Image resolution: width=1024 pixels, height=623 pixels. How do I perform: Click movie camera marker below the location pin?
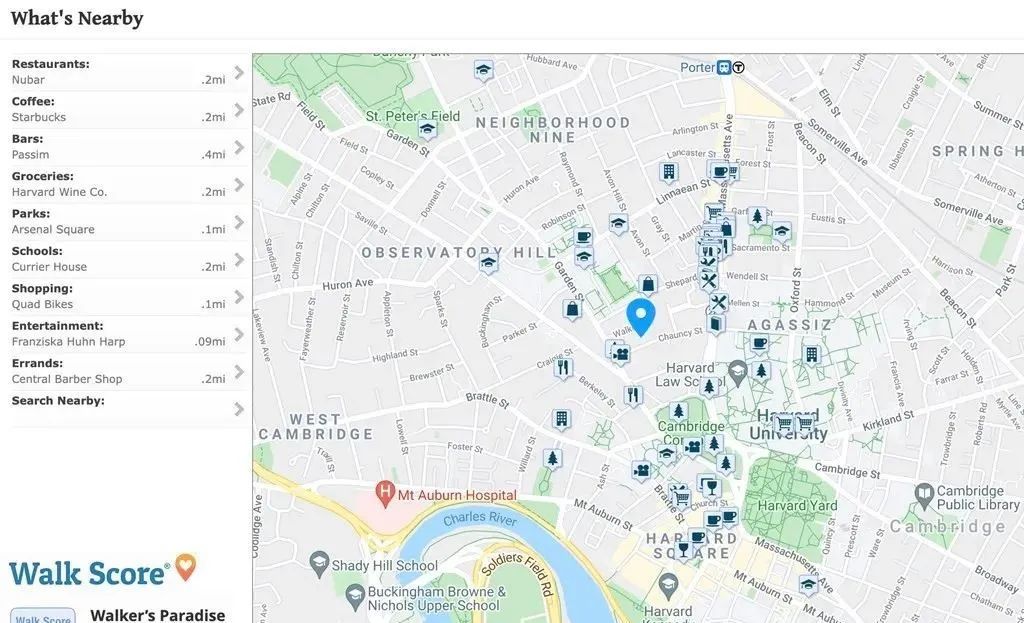(x=621, y=355)
